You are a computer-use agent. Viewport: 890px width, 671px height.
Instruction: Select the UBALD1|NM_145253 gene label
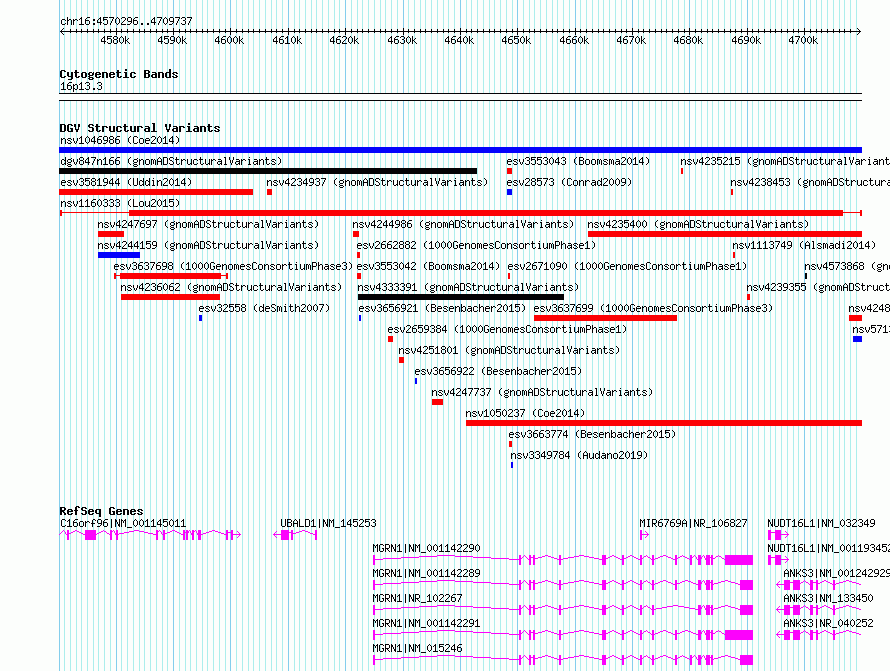(x=328, y=523)
